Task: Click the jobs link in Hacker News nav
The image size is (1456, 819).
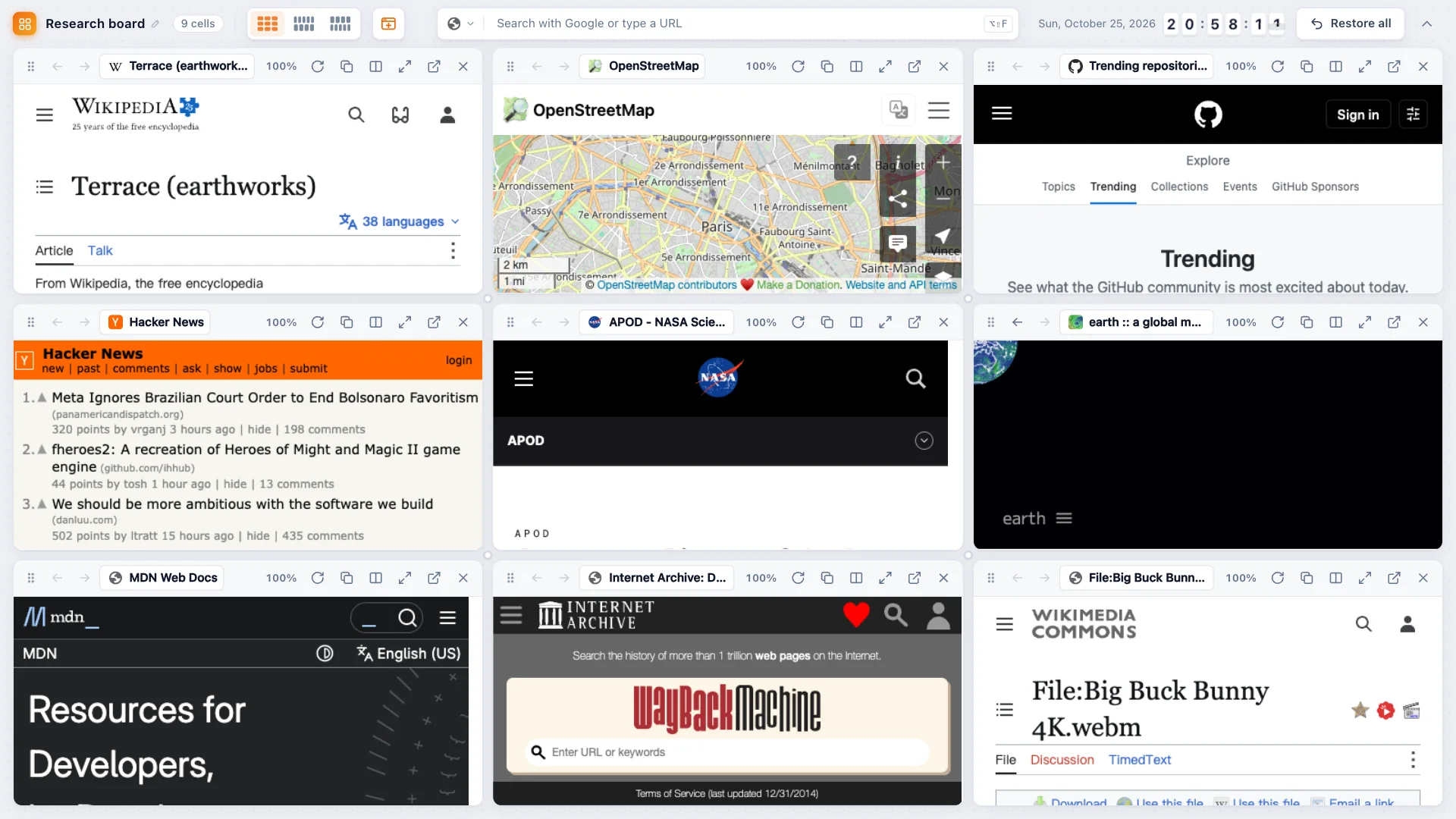Action: point(265,369)
